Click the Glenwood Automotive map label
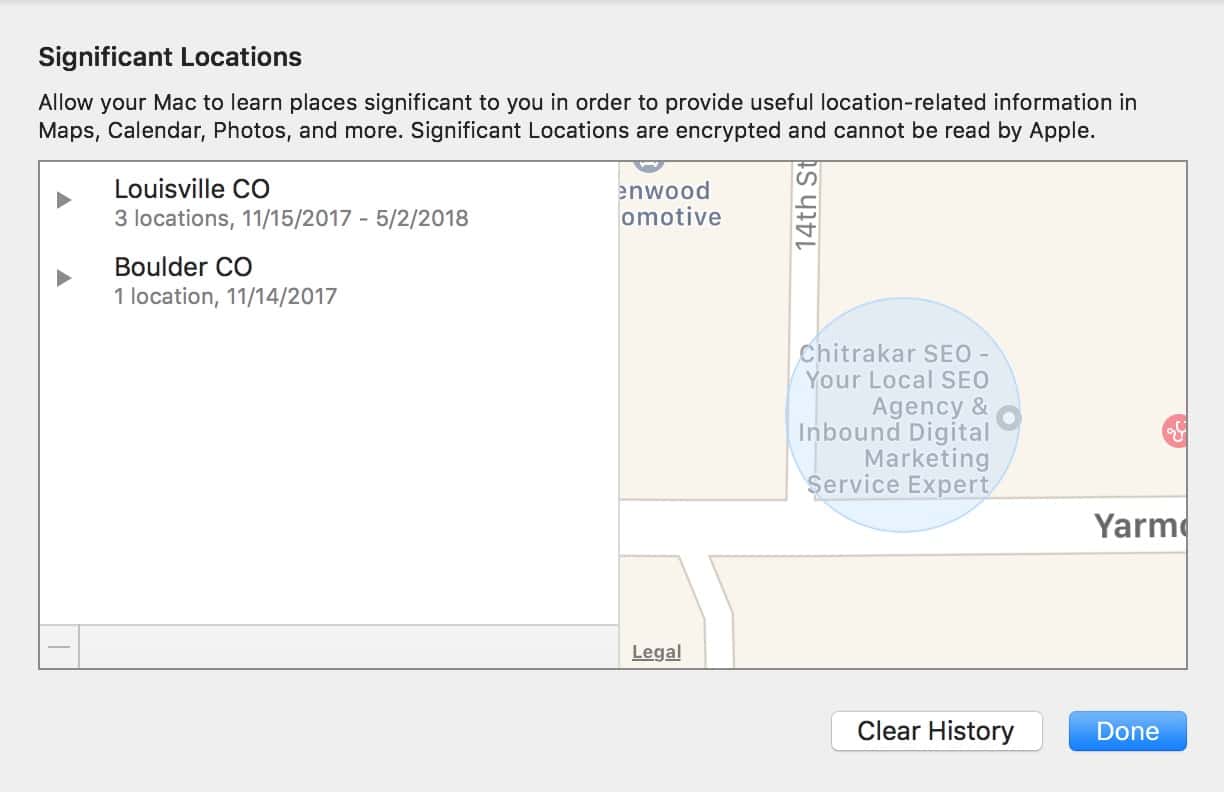The height and width of the screenshot is (792, 1224). (x=670, y=204)
